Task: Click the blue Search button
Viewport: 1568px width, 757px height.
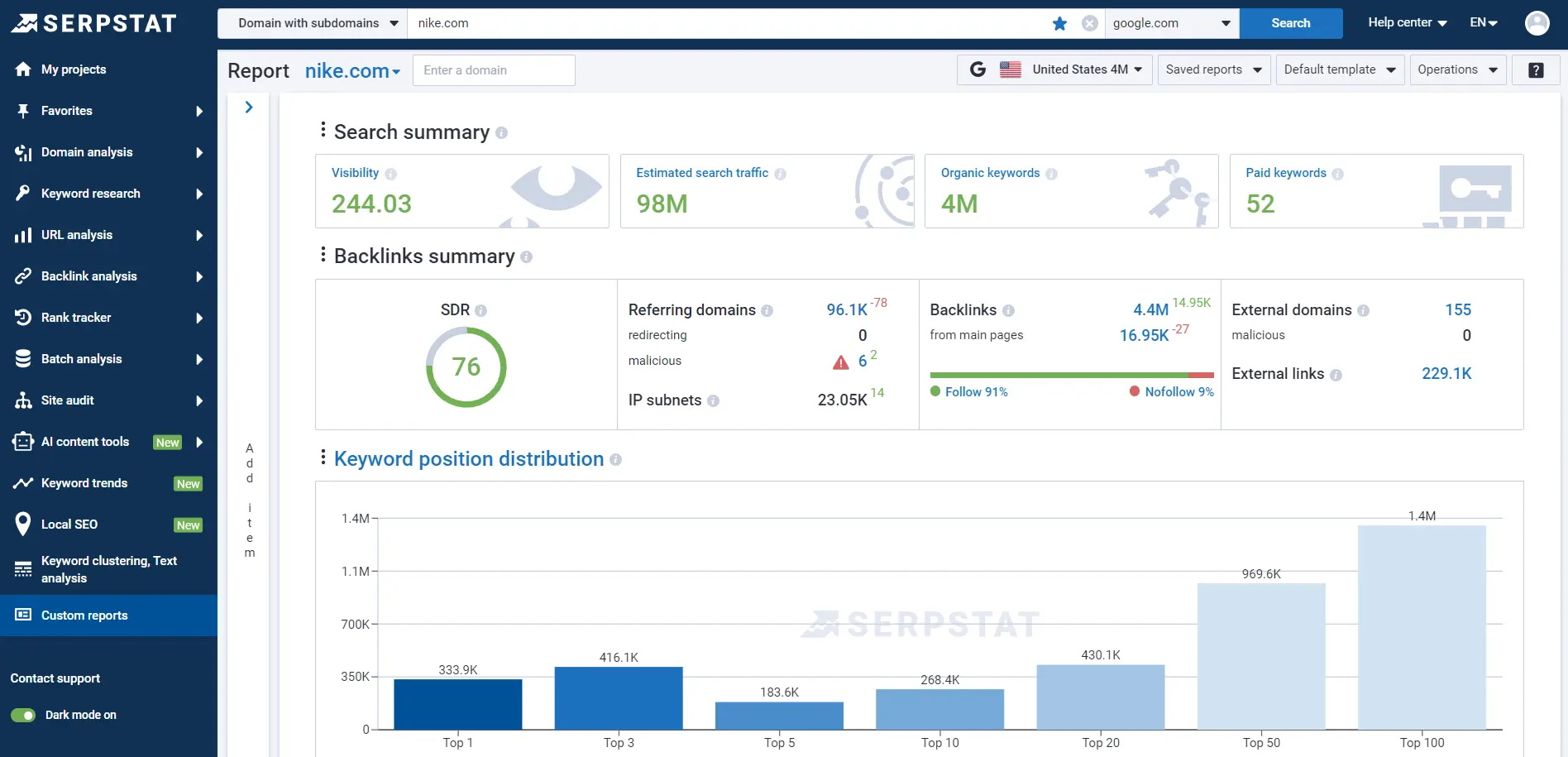Action: [1290, 23]
